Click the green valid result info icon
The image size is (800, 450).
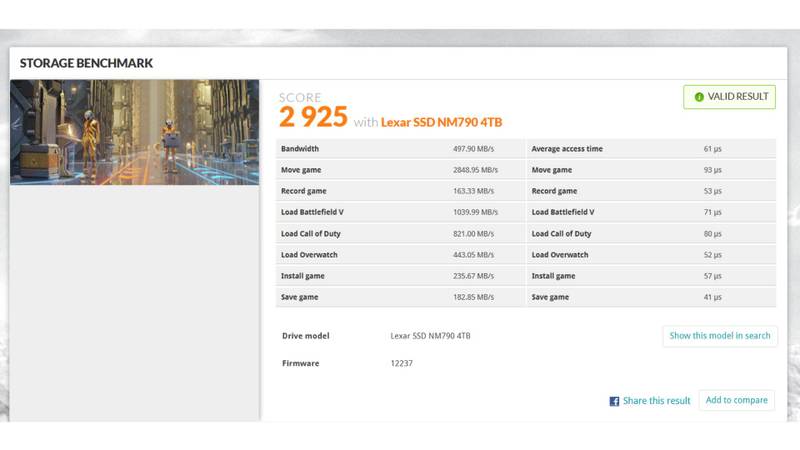coord(699,97)
